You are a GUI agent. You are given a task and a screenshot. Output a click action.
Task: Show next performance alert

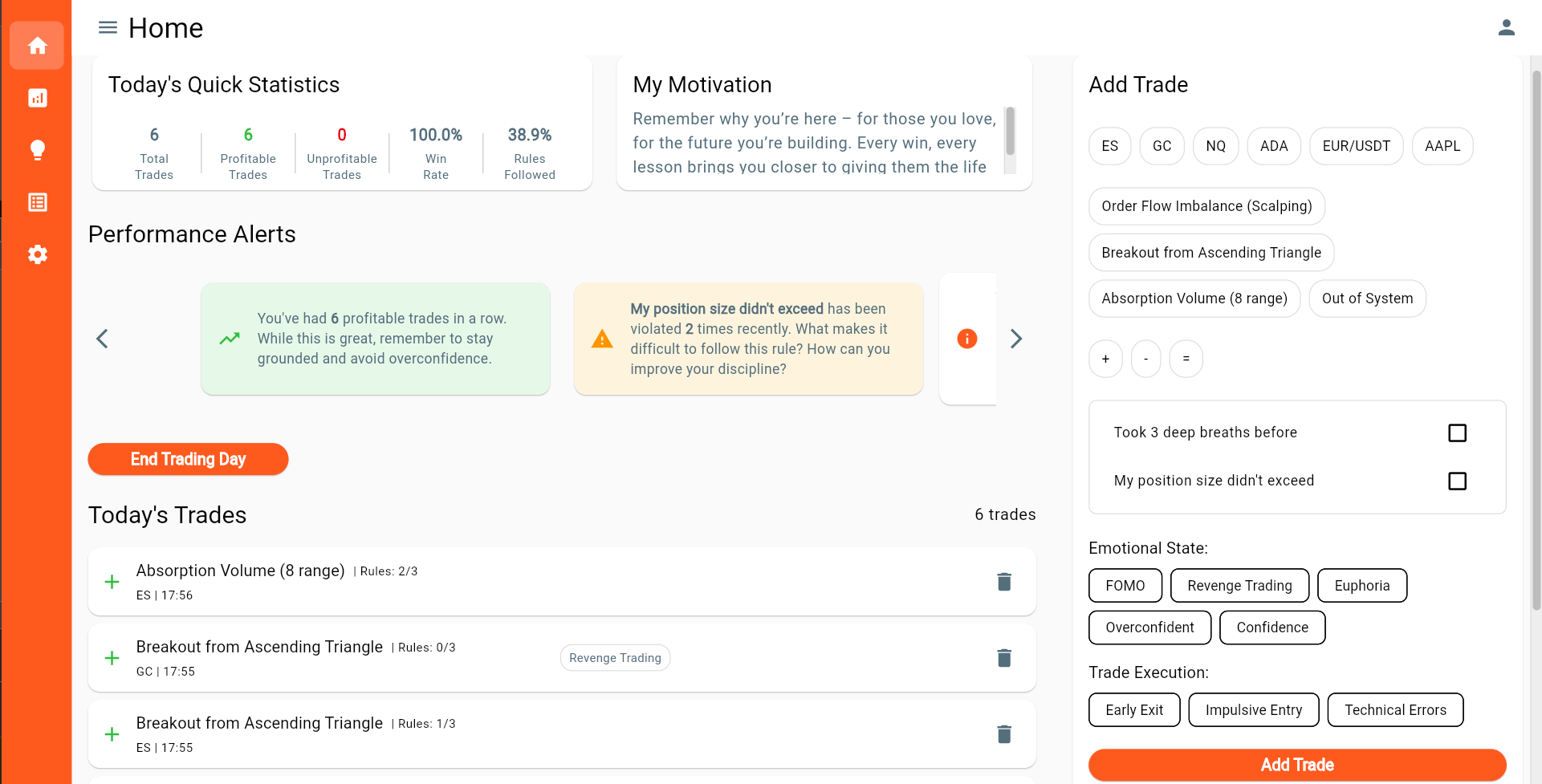tap(1015, 339)
